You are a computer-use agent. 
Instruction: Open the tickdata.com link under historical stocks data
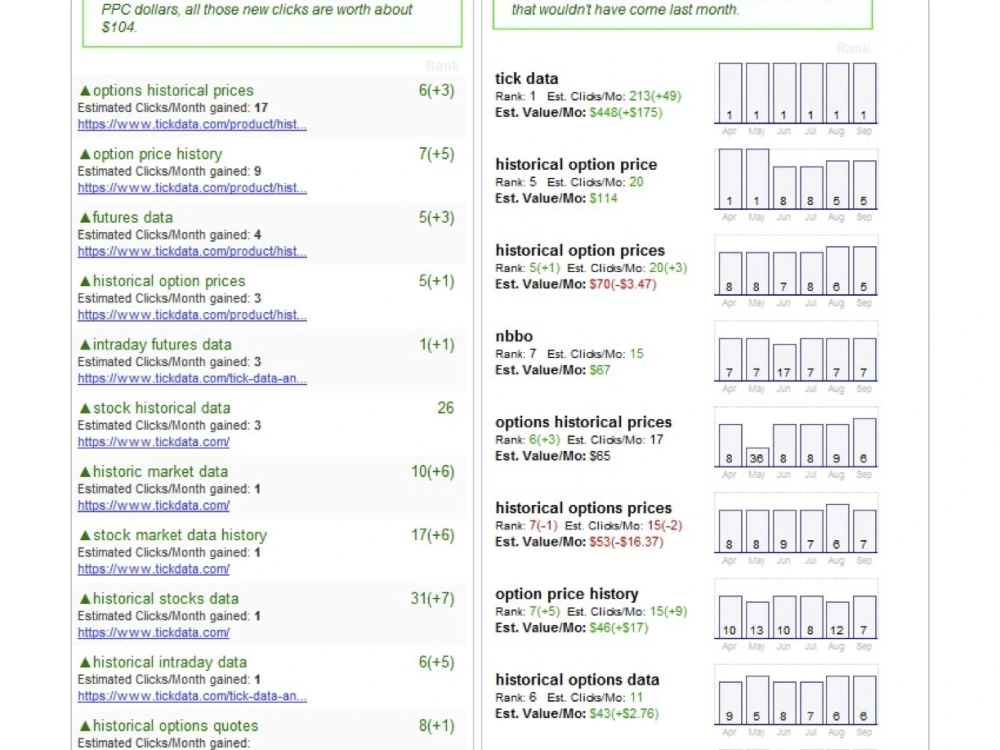point(154,633)
